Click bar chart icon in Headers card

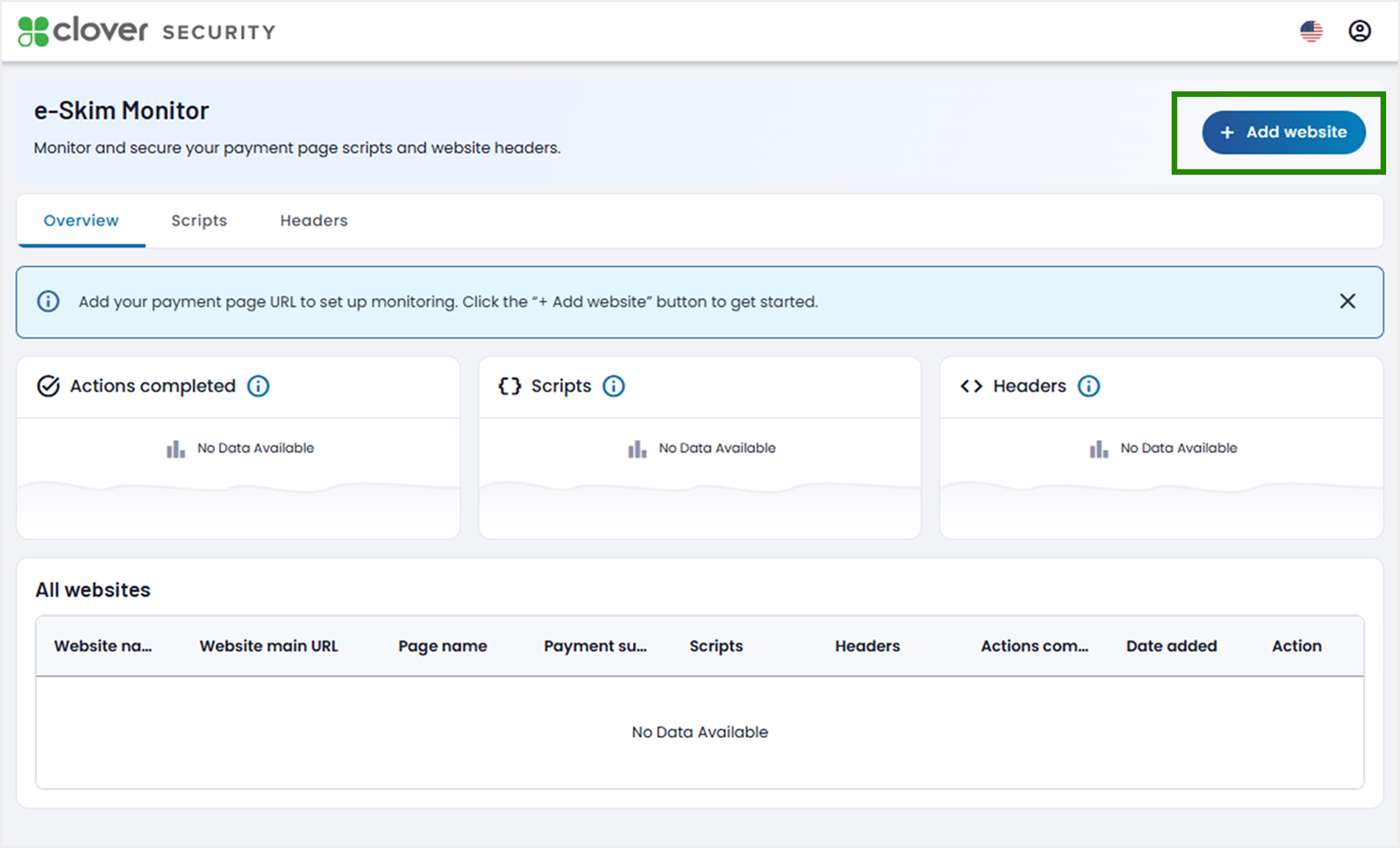click(1099, 449)
